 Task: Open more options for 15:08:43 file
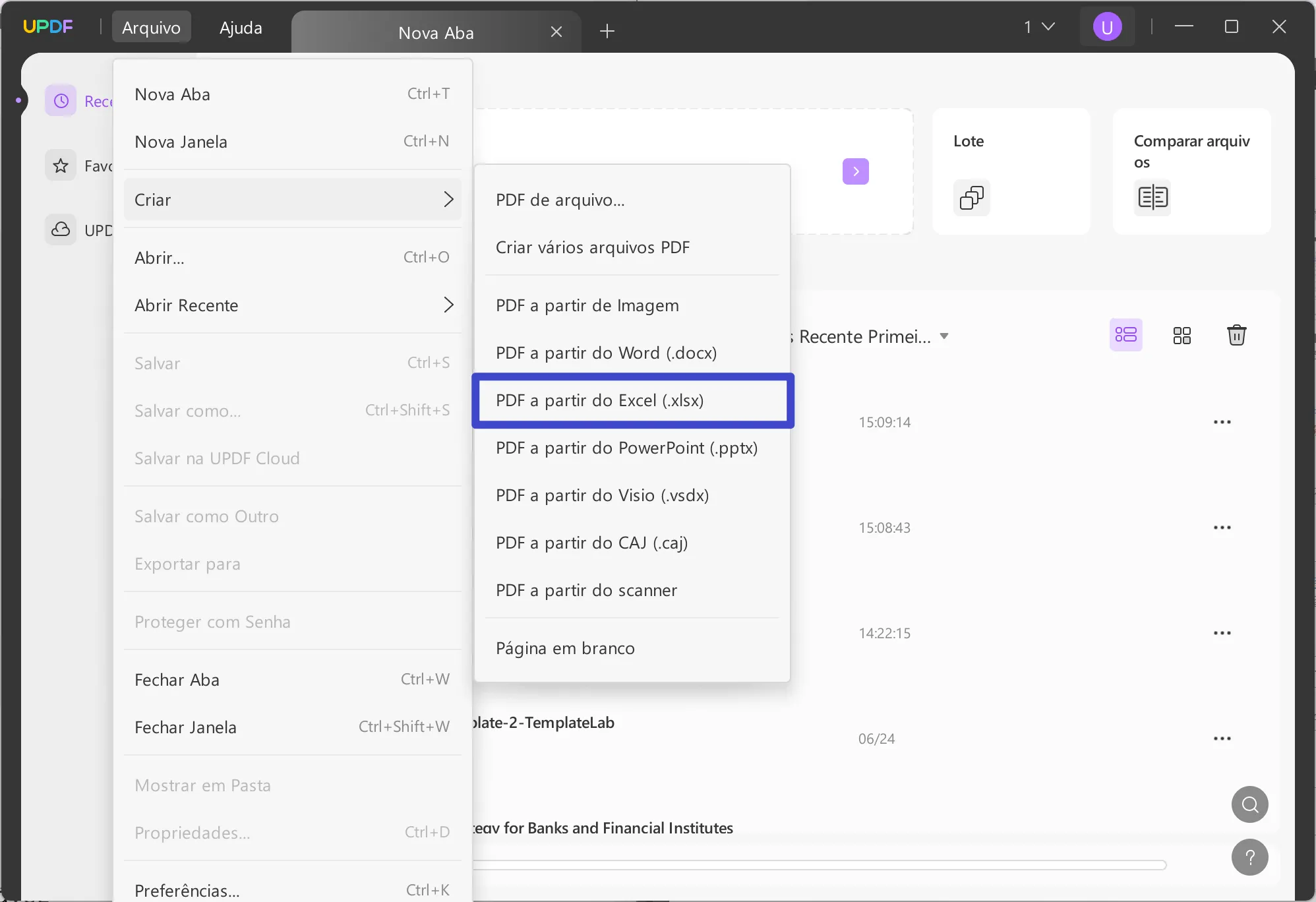click(1222, 527)
